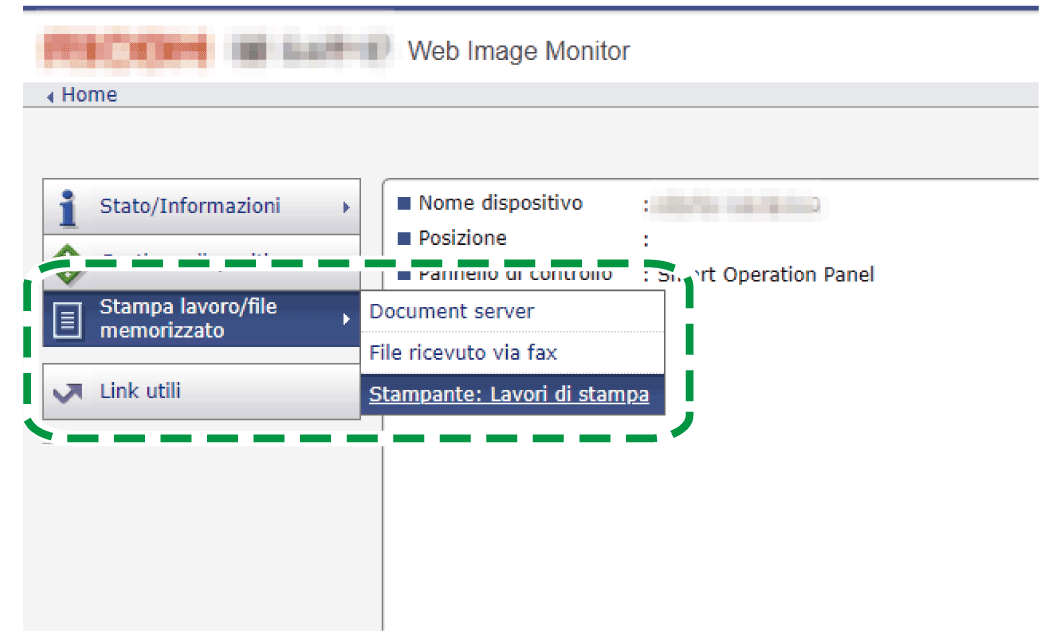Click the blue square bullet beside Nome dispositivo

403,203
